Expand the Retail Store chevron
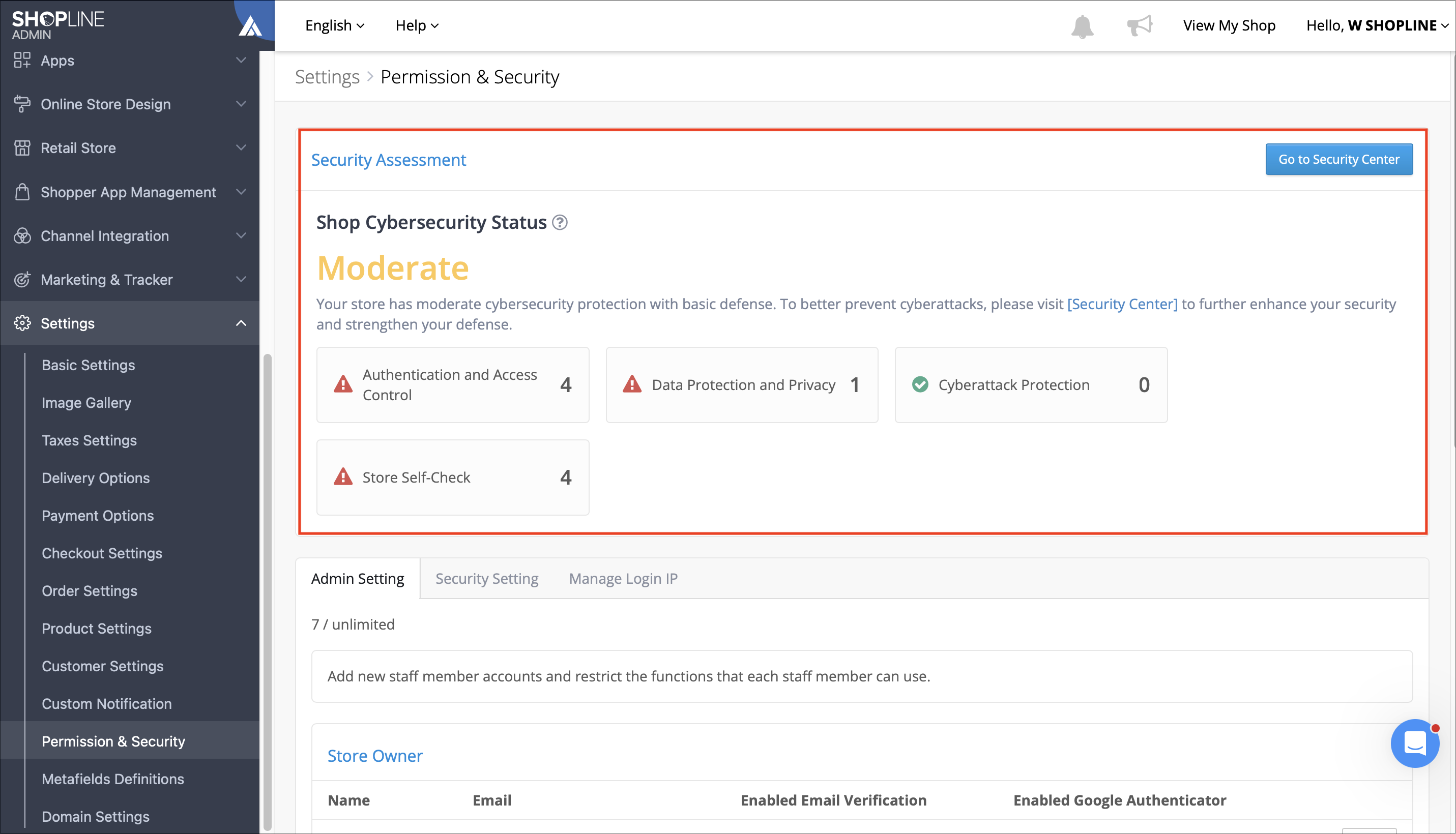This screenshot has width=1456, height=834. coord(241,148)
